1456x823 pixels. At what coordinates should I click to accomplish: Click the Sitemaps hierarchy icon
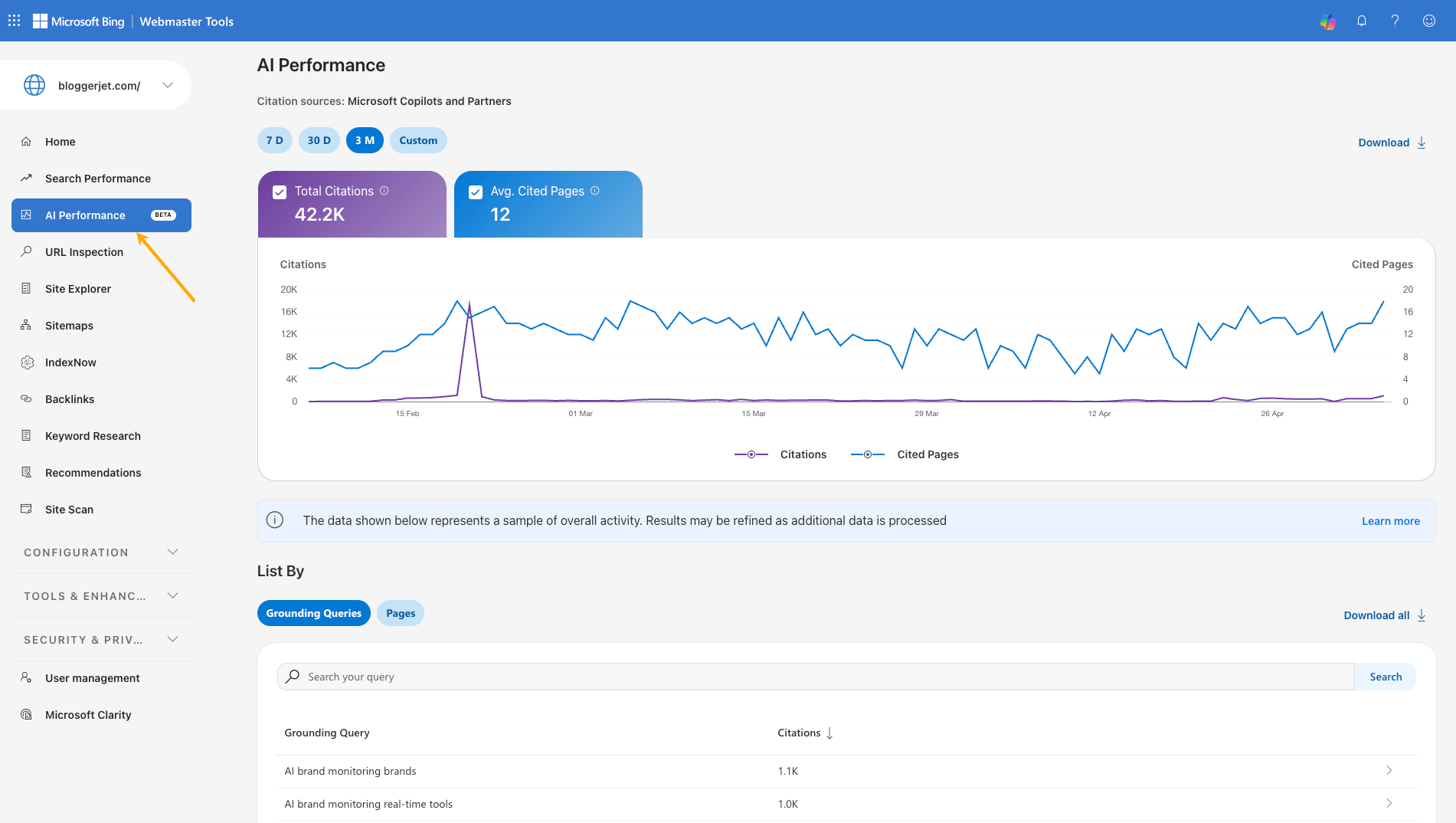coord(26,325)
